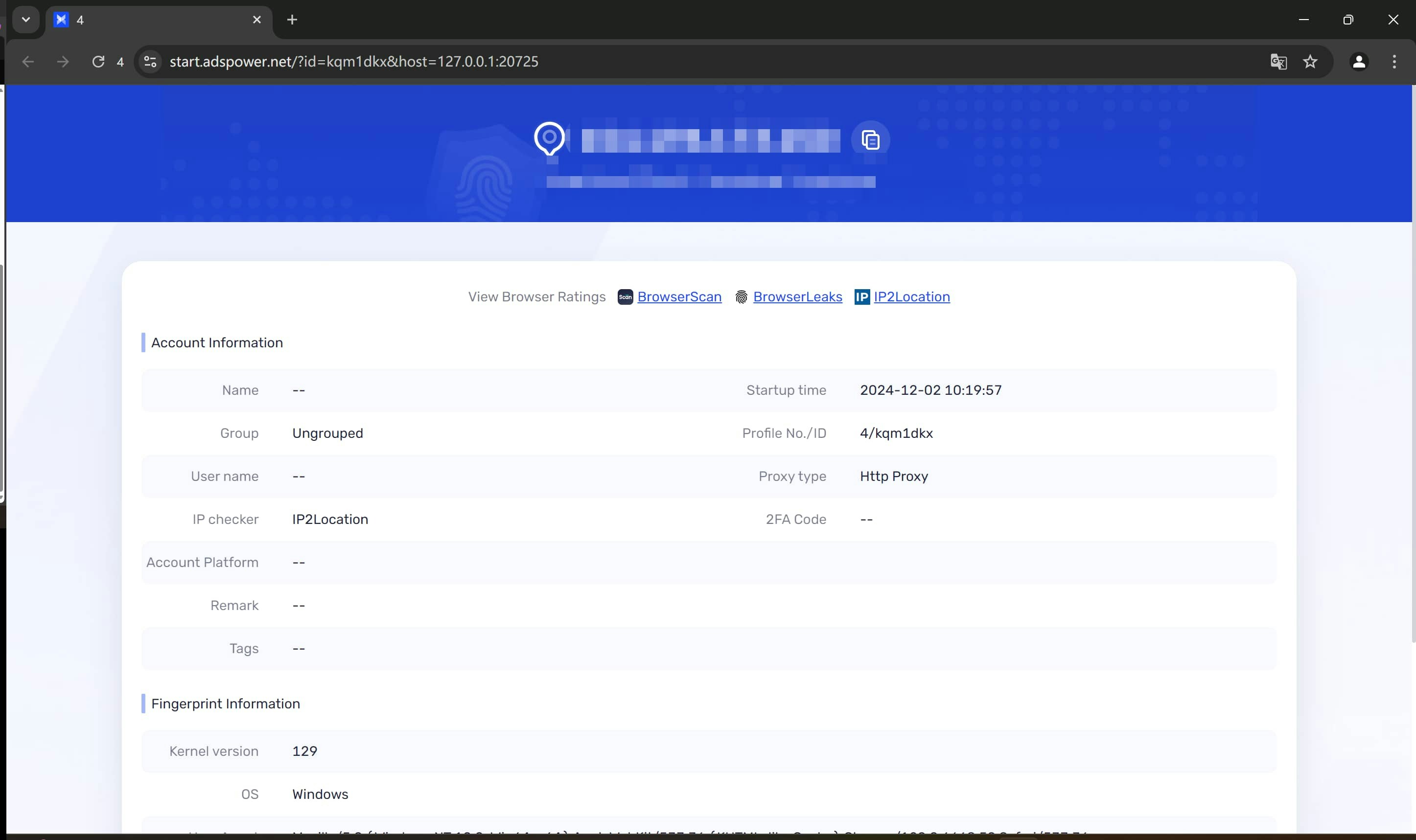Click the BrowserLeaks fingerprint icon
The image size is (1416, 840).
tap(741, 297)
